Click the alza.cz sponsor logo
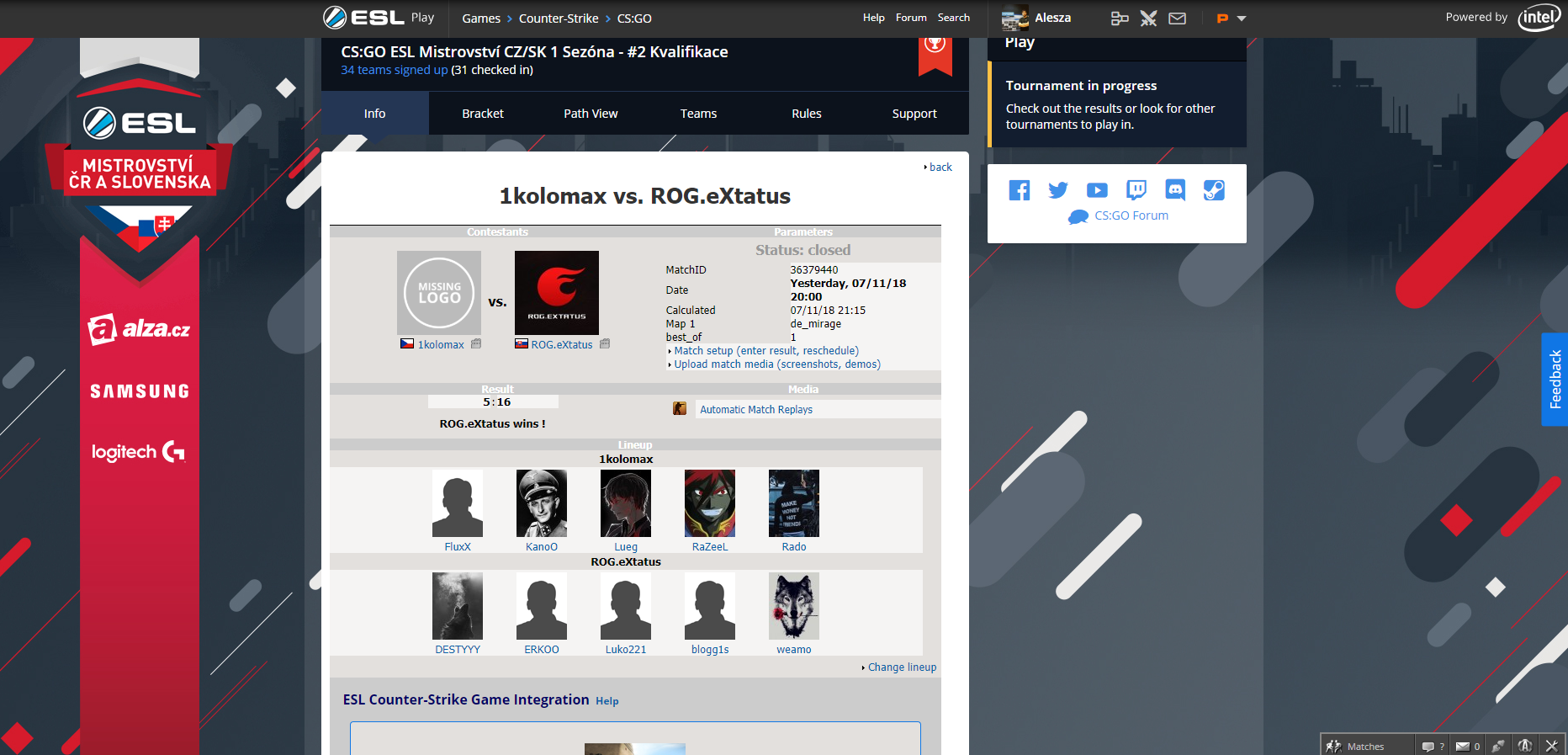Image resolution: width=1568 pixels, height=755 pixels. 140,328
